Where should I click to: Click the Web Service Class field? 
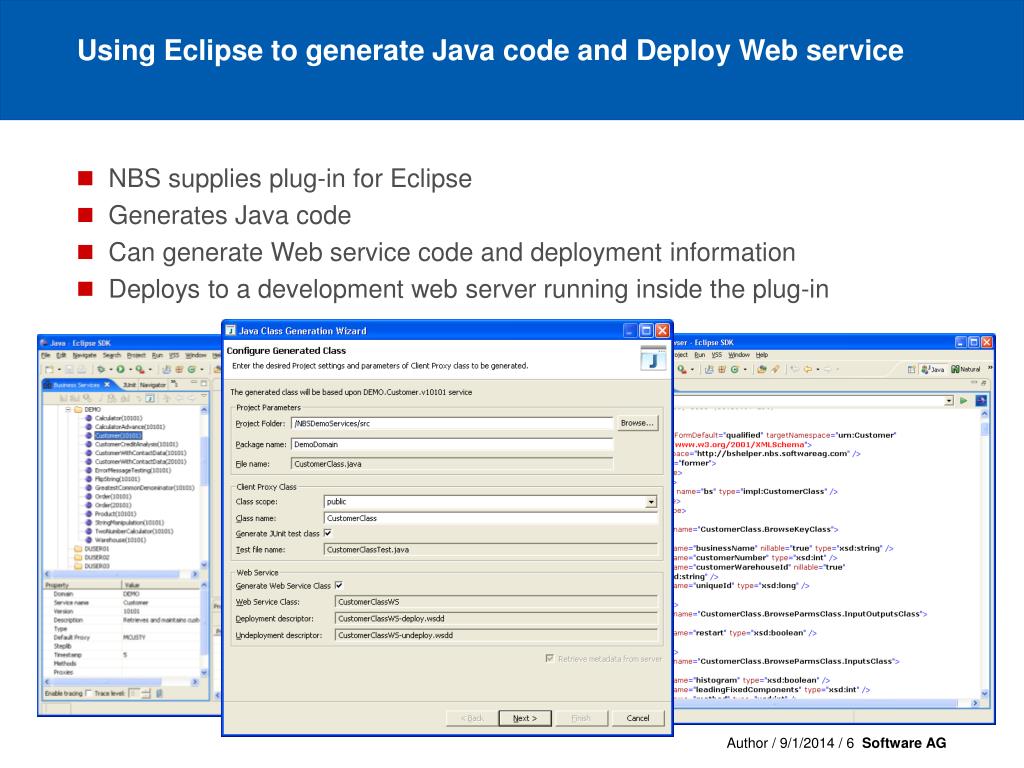(x=496, y=601)
